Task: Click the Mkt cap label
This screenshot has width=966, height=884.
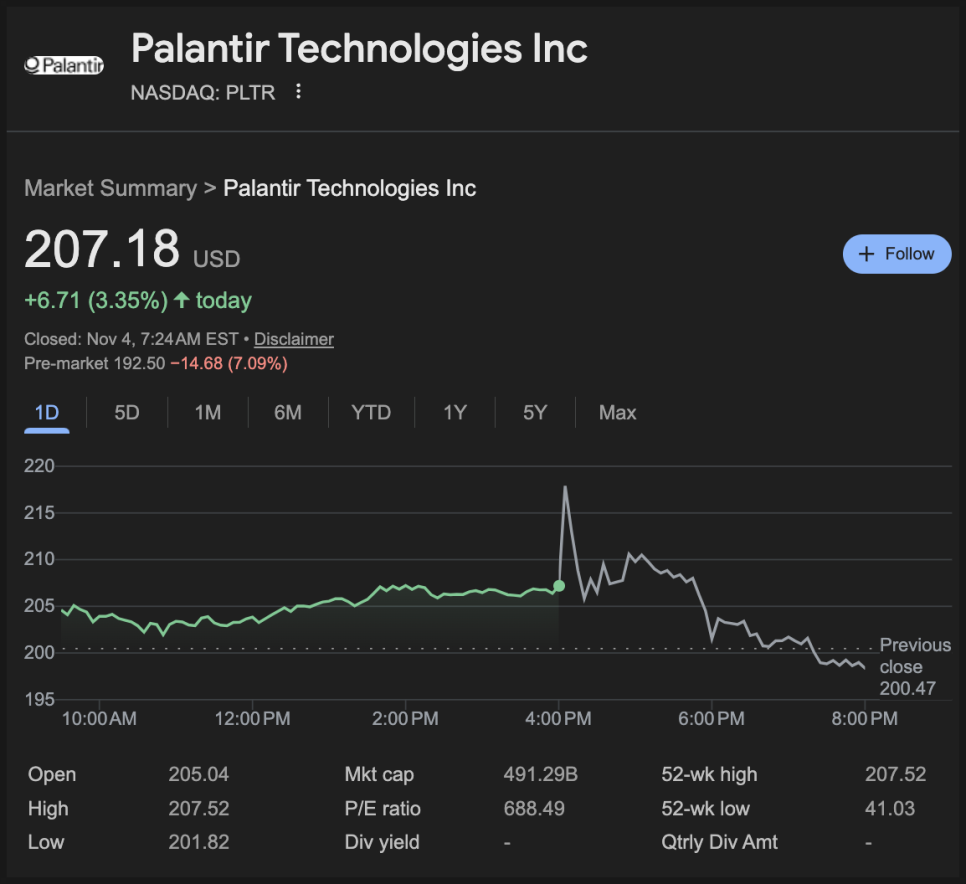Action: (379, 775)
